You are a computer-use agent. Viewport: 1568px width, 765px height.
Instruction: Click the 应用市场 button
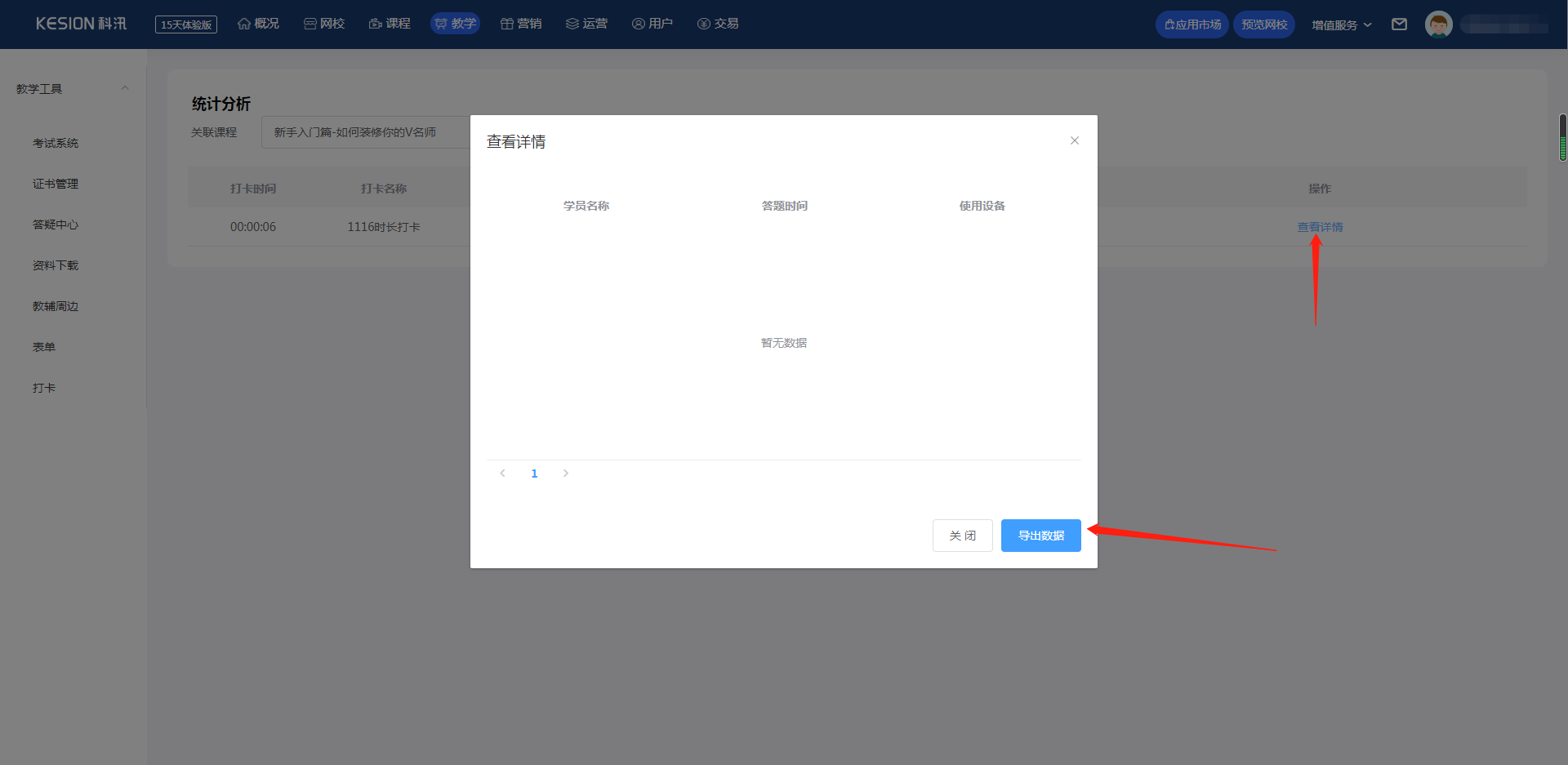pos(1192,24)
